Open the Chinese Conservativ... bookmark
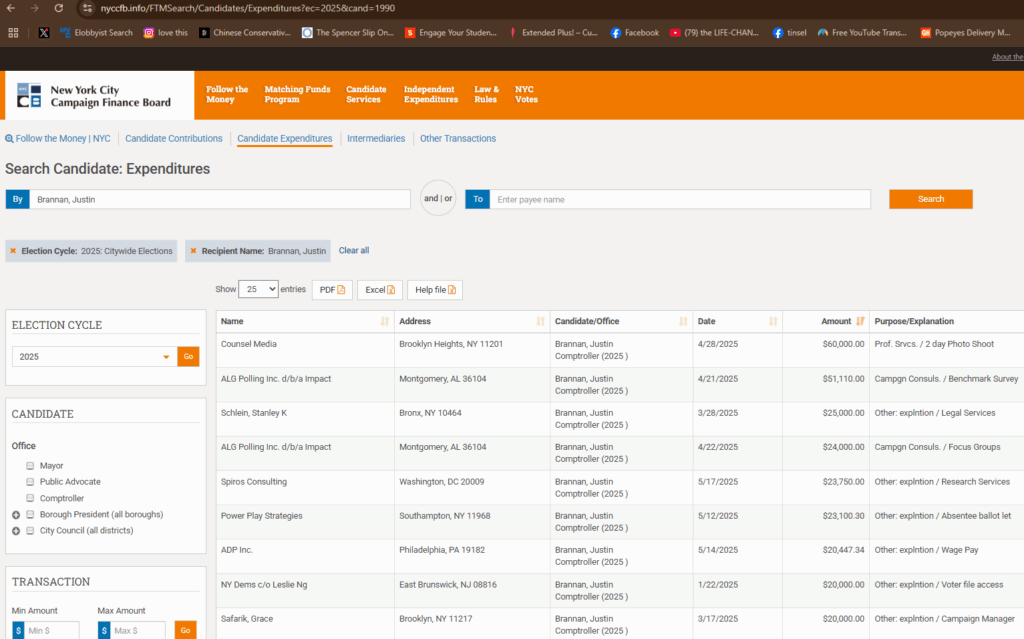Screen dimensions: 1024x639 pyautogui.click(x=245, y=33)
